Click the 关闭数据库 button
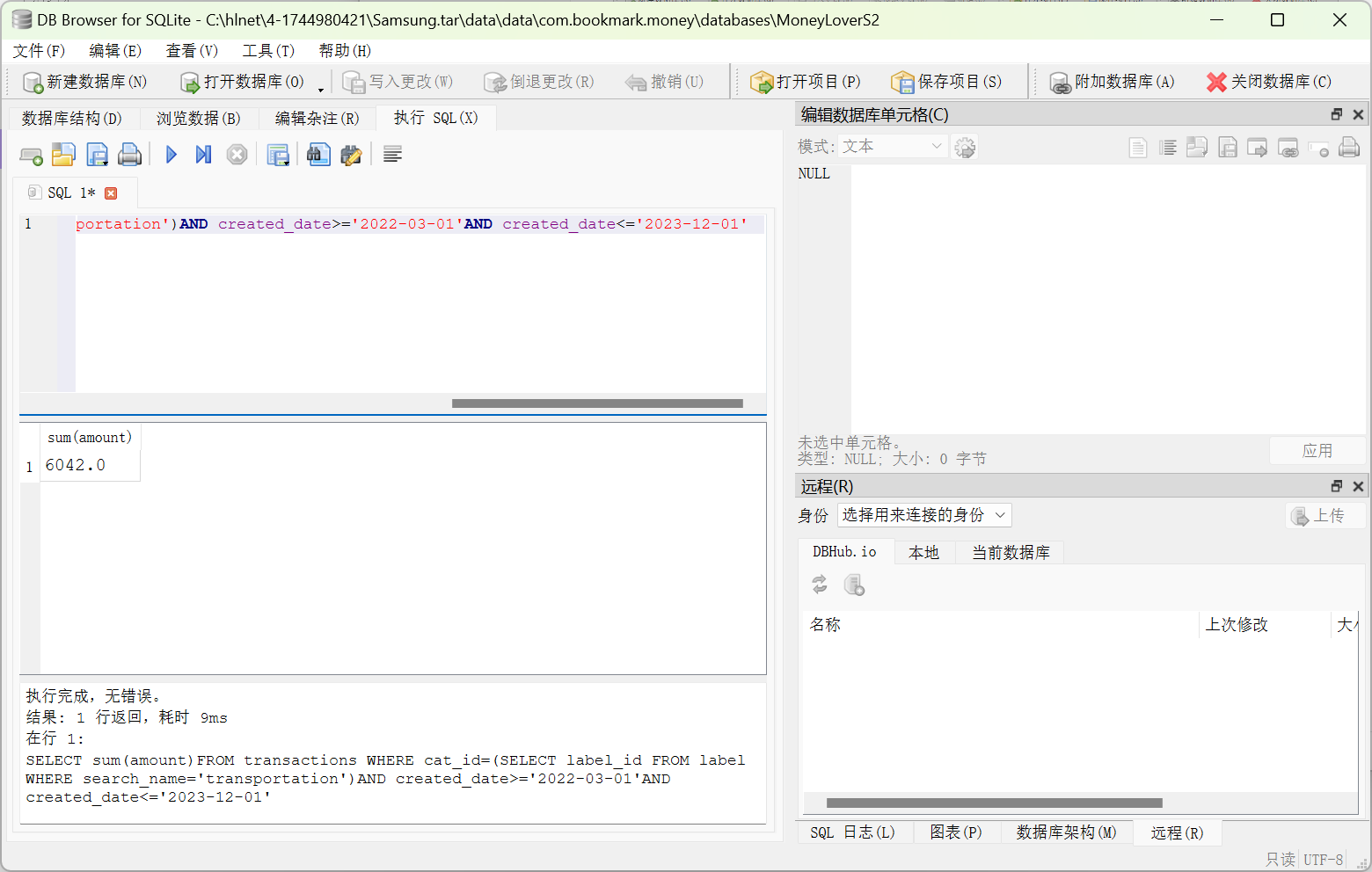1372x872 pixels. [x=1268, y=82]
